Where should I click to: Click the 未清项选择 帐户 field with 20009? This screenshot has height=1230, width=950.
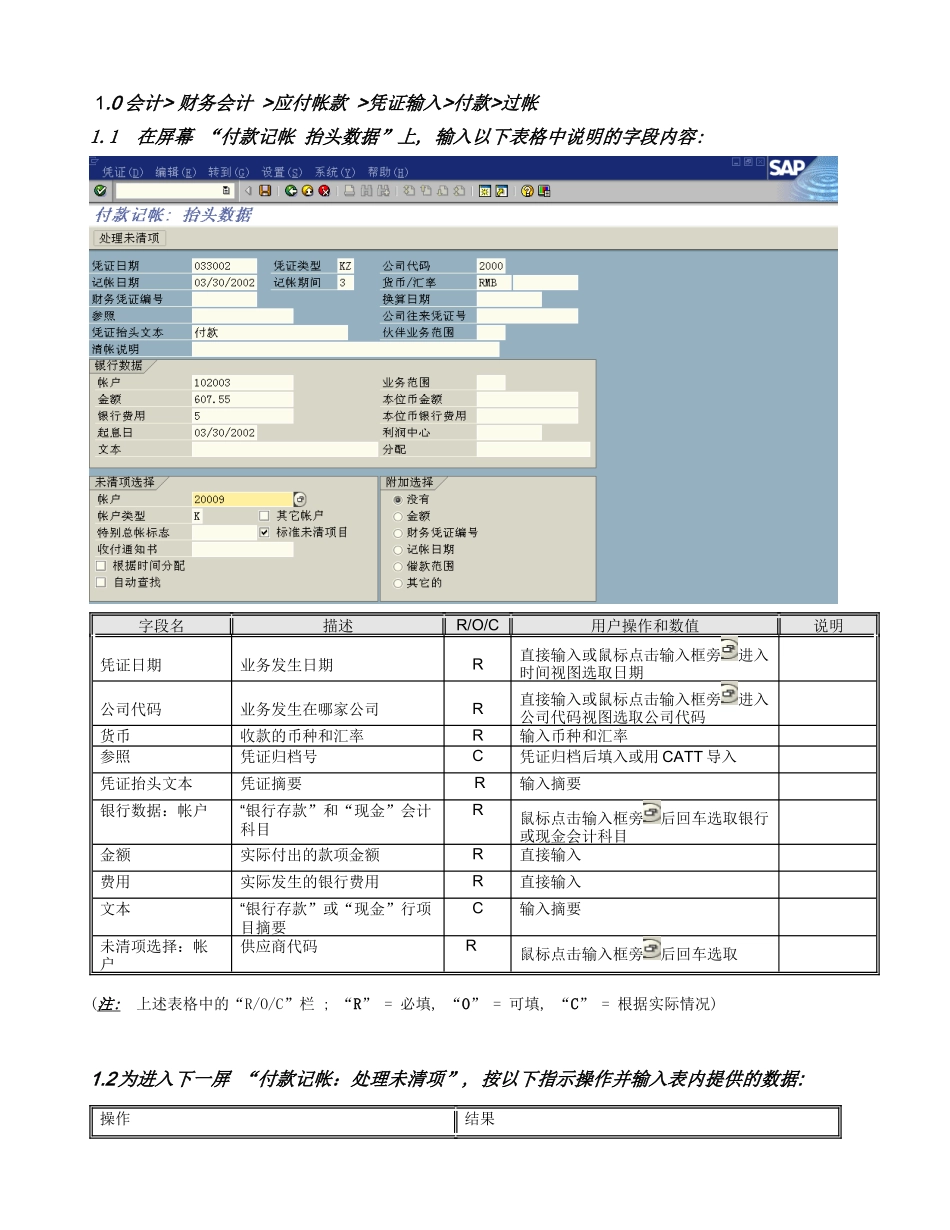click(x=242, y=499)
